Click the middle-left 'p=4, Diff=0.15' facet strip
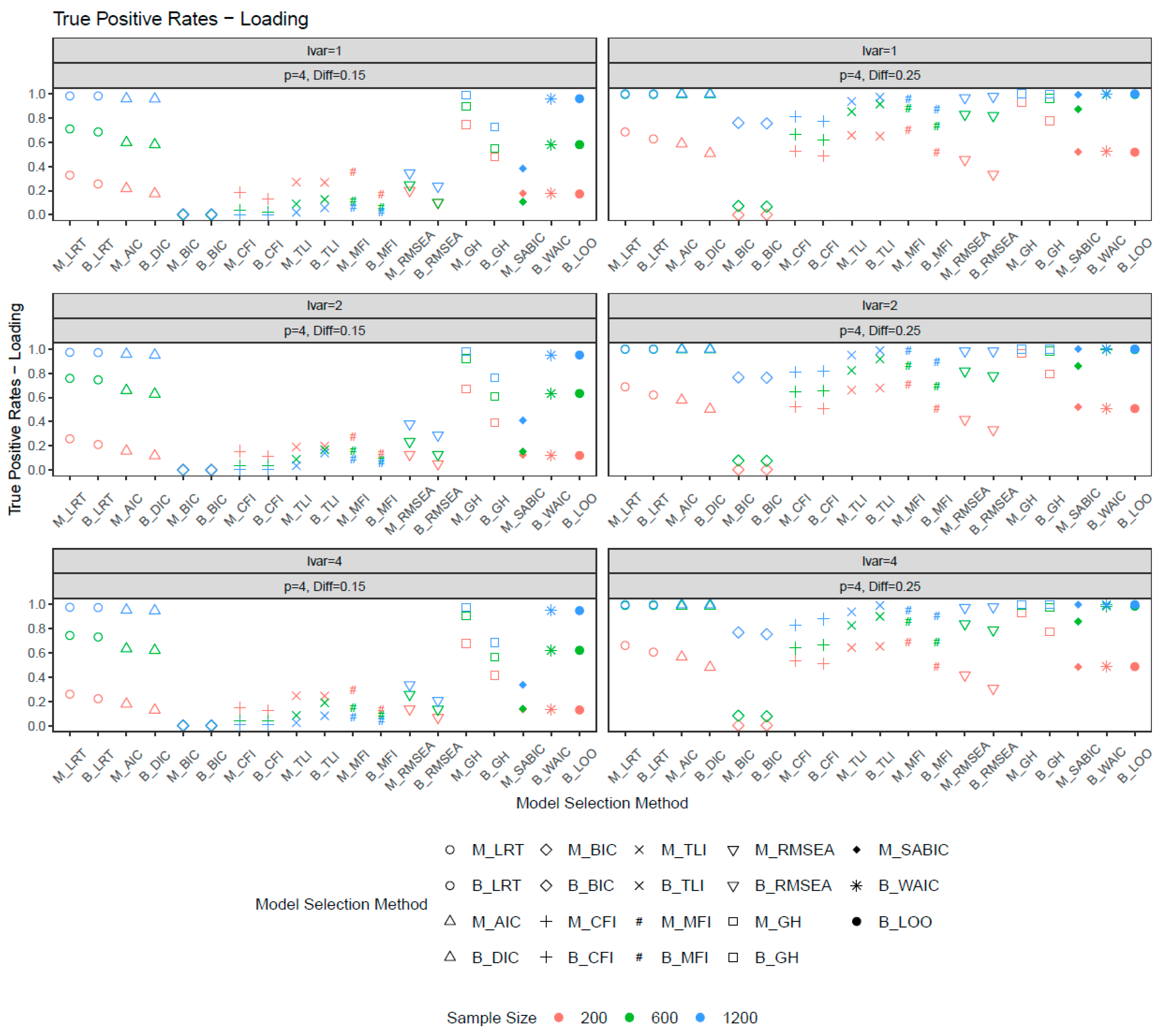Viewport: 1159px width, 1036px height. coord(324,330)
